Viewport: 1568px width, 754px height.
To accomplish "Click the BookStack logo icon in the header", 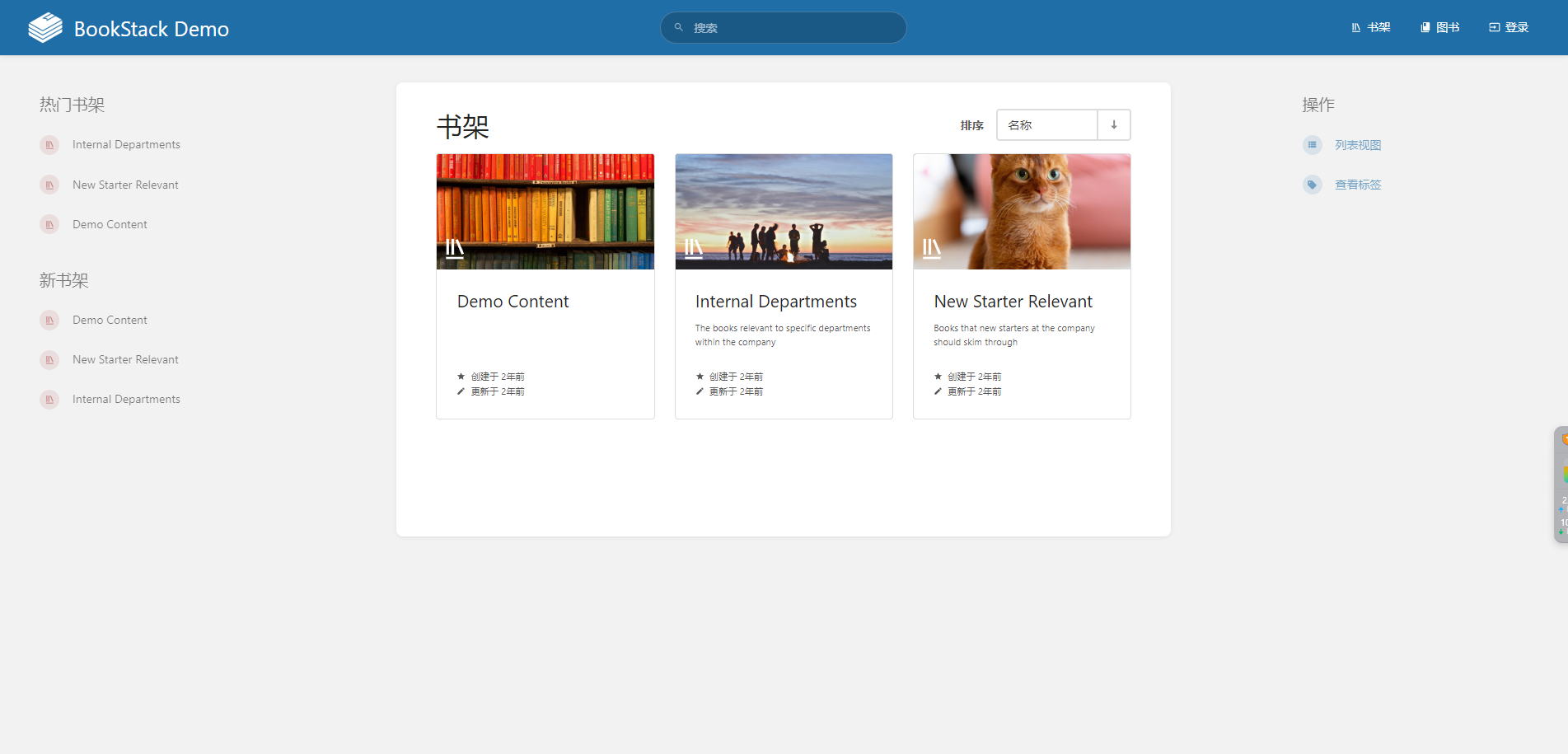I will [x=47, y=27].
